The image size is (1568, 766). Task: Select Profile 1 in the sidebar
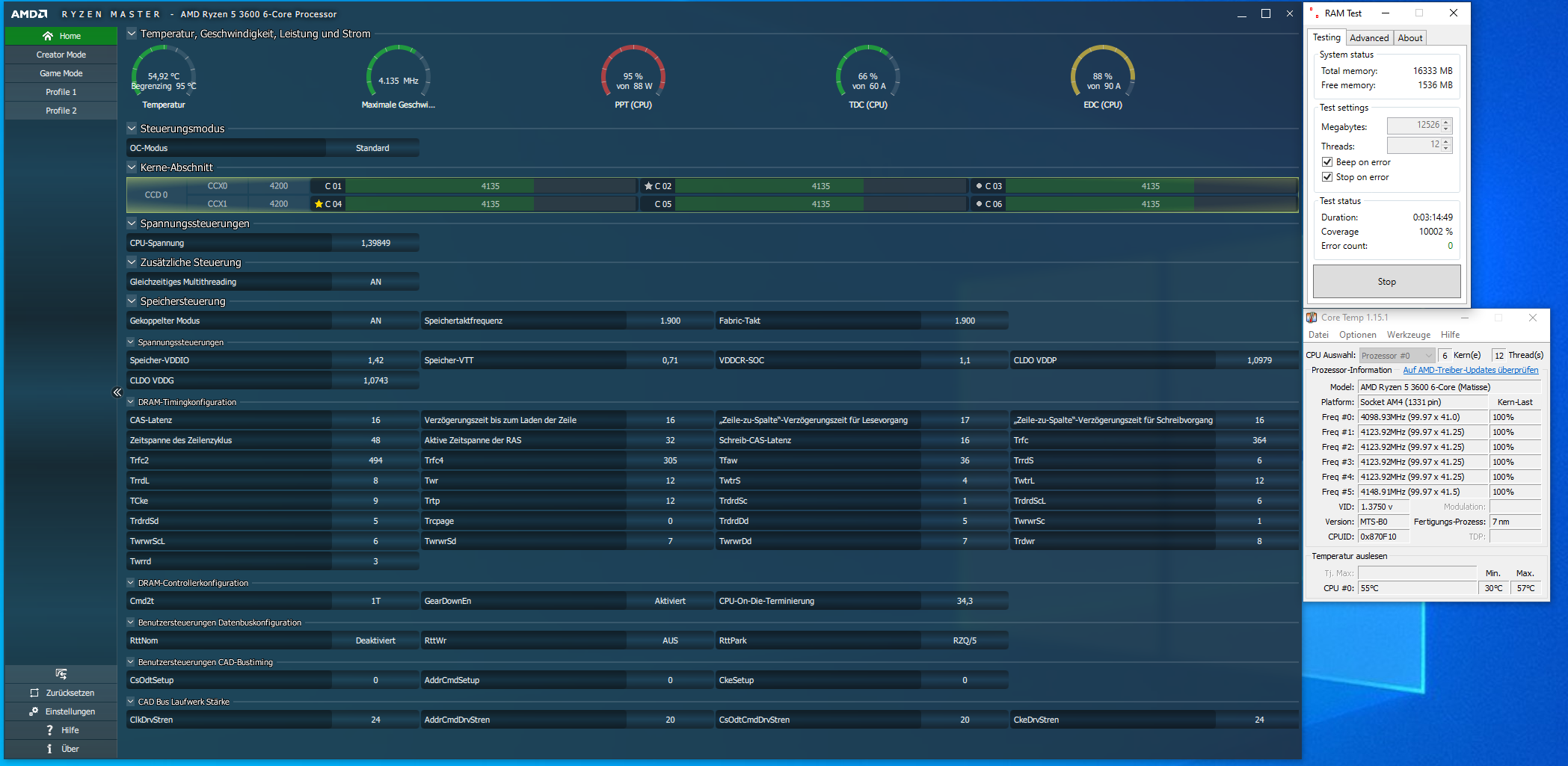61,92
